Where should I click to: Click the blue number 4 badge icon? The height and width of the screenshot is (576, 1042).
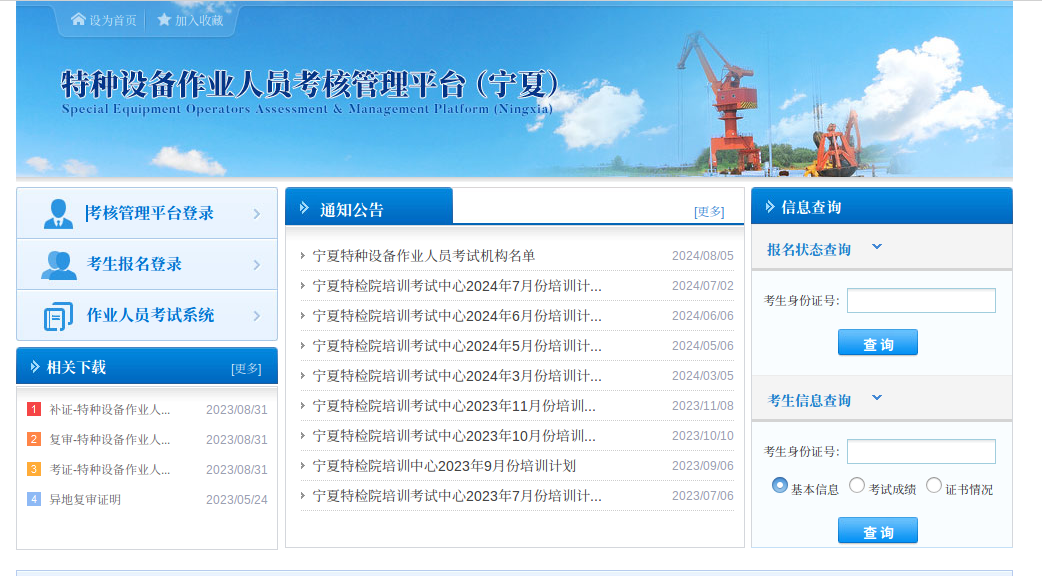(34, 500)
